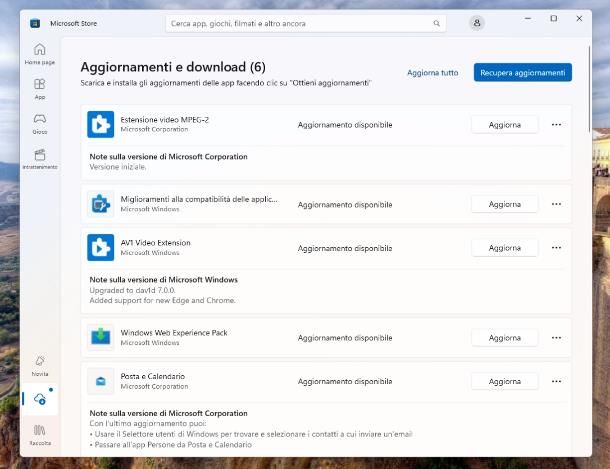
Task: Open more options for AV1 Video Extension
Action: coord(556,248)
